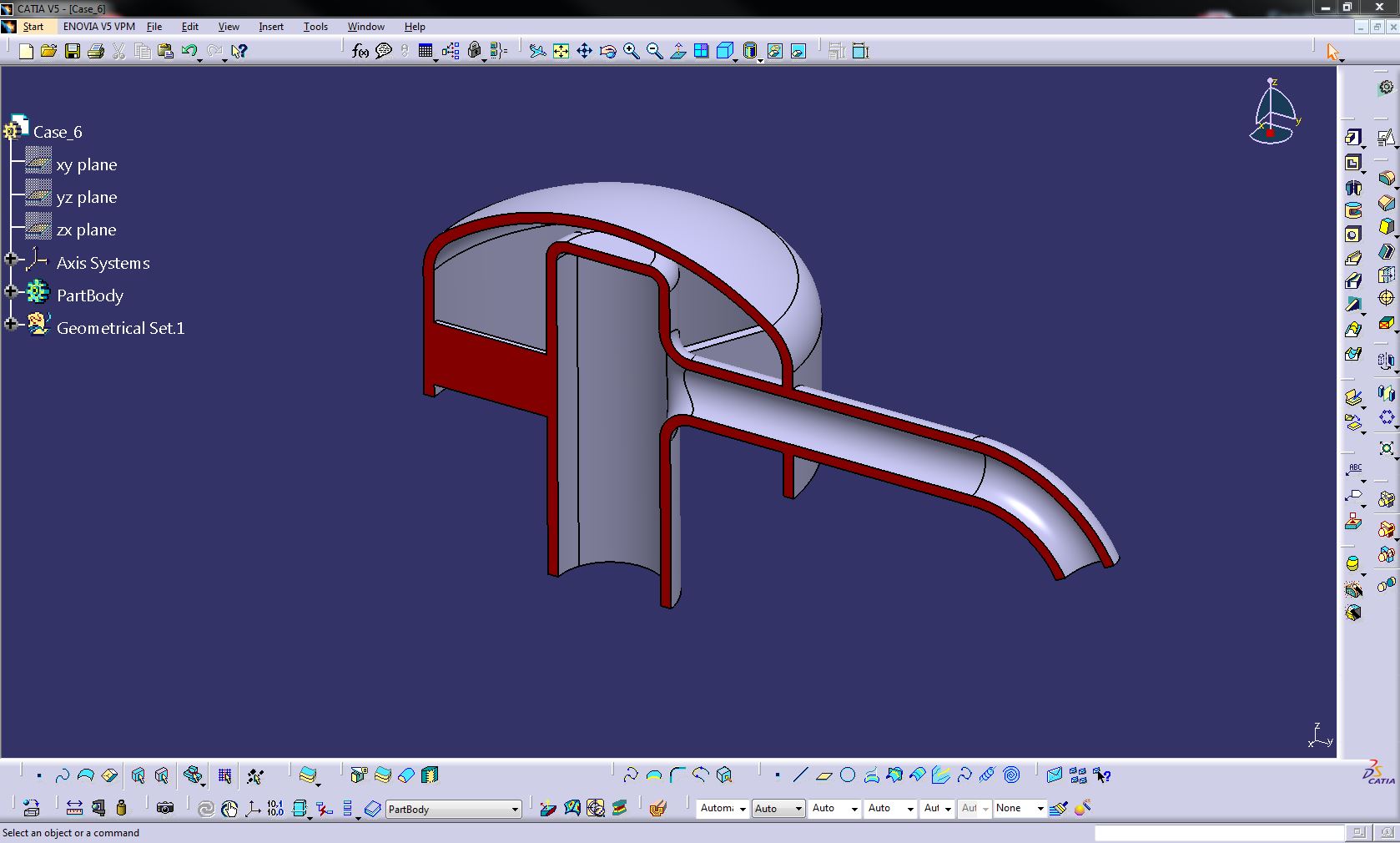Image resolution: width=1400 pixels, height=843 pixels.
Task: Expand the Axis Systems node
Action: point(11,259)
